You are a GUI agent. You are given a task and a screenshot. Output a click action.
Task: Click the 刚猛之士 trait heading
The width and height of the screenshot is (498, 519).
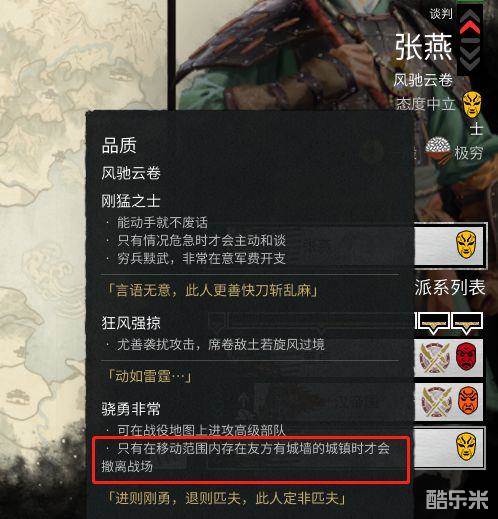pos(131,201)
